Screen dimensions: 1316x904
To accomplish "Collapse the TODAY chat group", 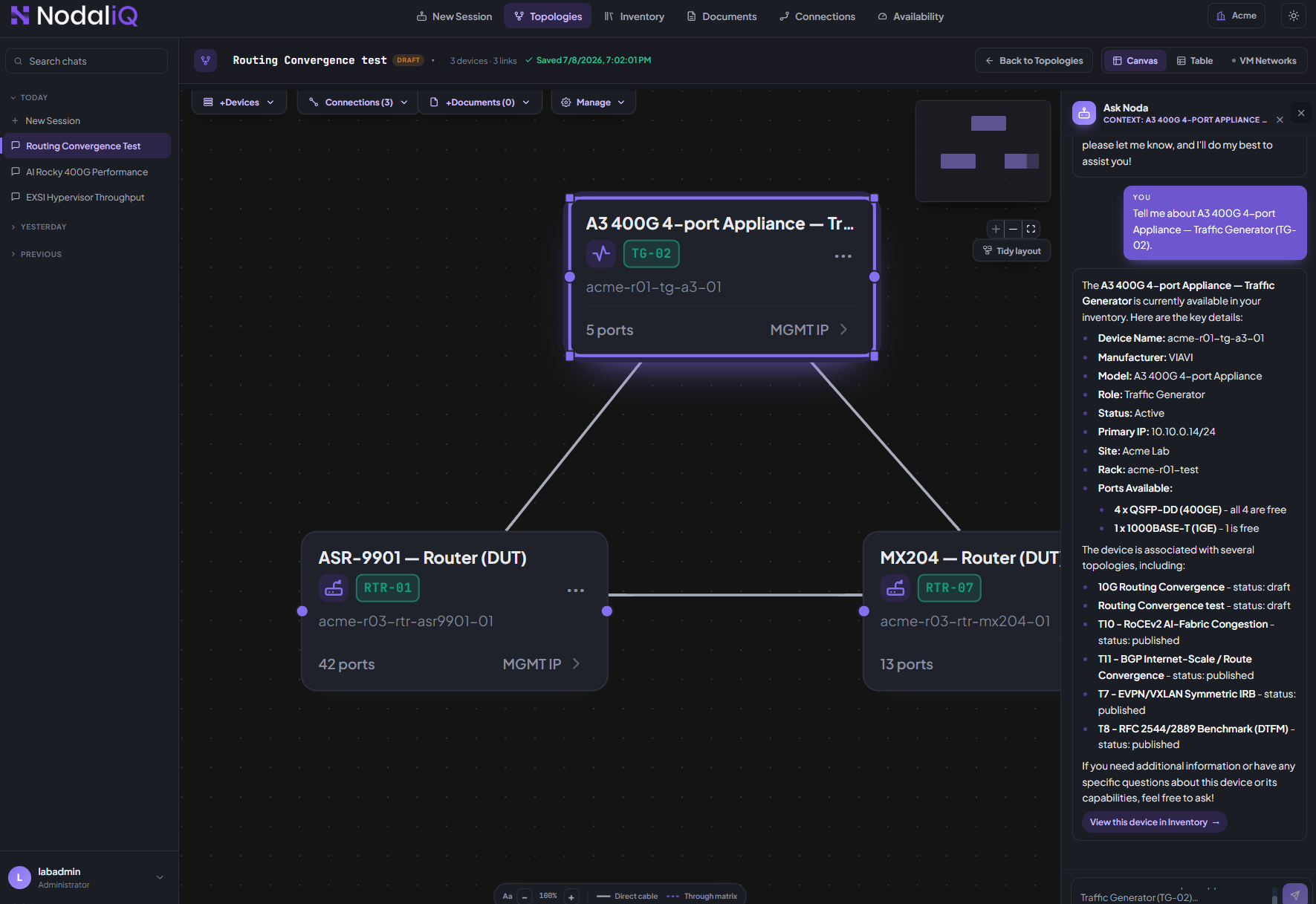I will click(30, 97).
